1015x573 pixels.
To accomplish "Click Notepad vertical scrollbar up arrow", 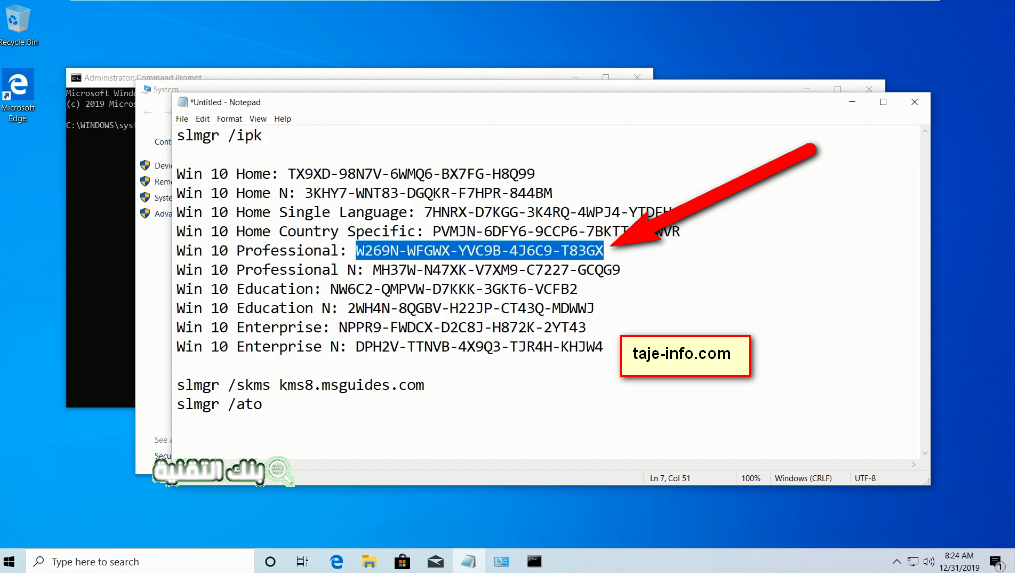I will point(925,131).
